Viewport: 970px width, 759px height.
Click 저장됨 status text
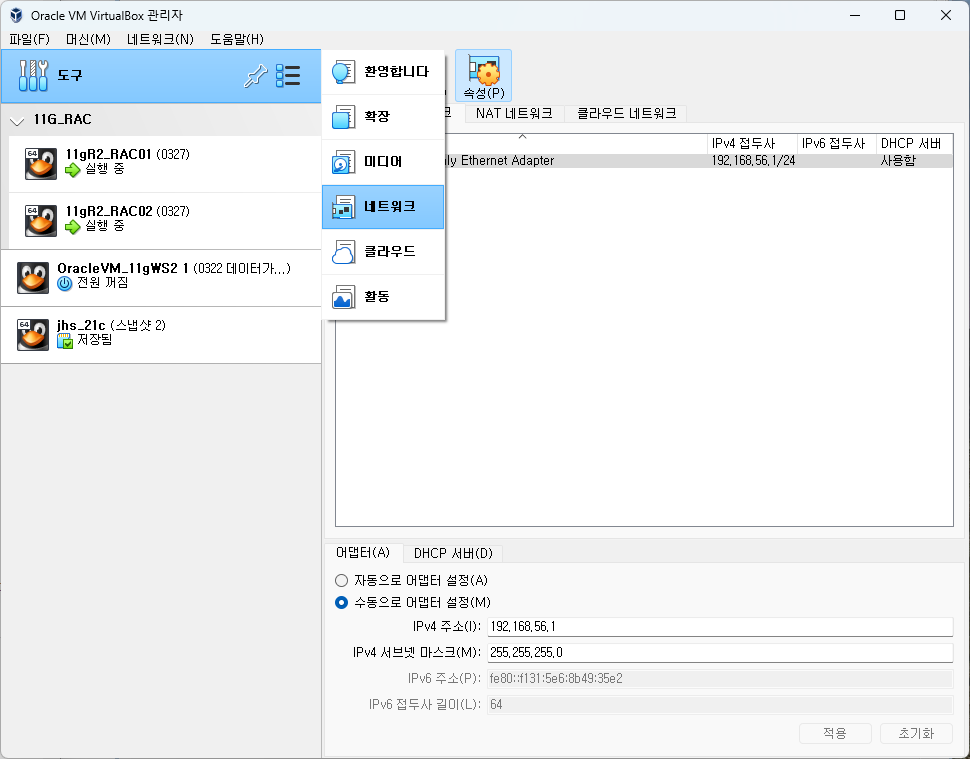pos(95,340)
